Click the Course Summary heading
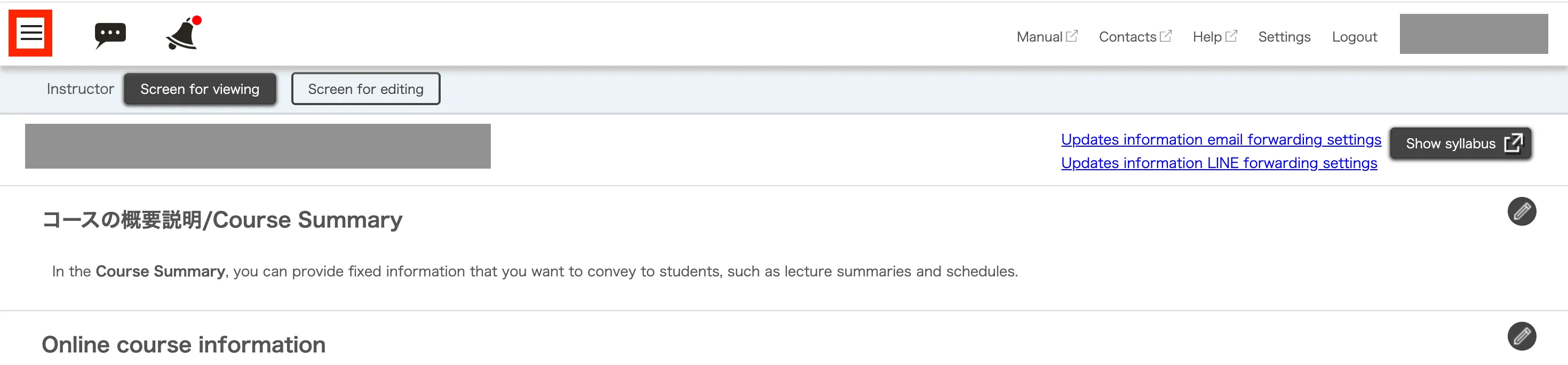This screenshot has width=1568, height=365. point(222,220)
